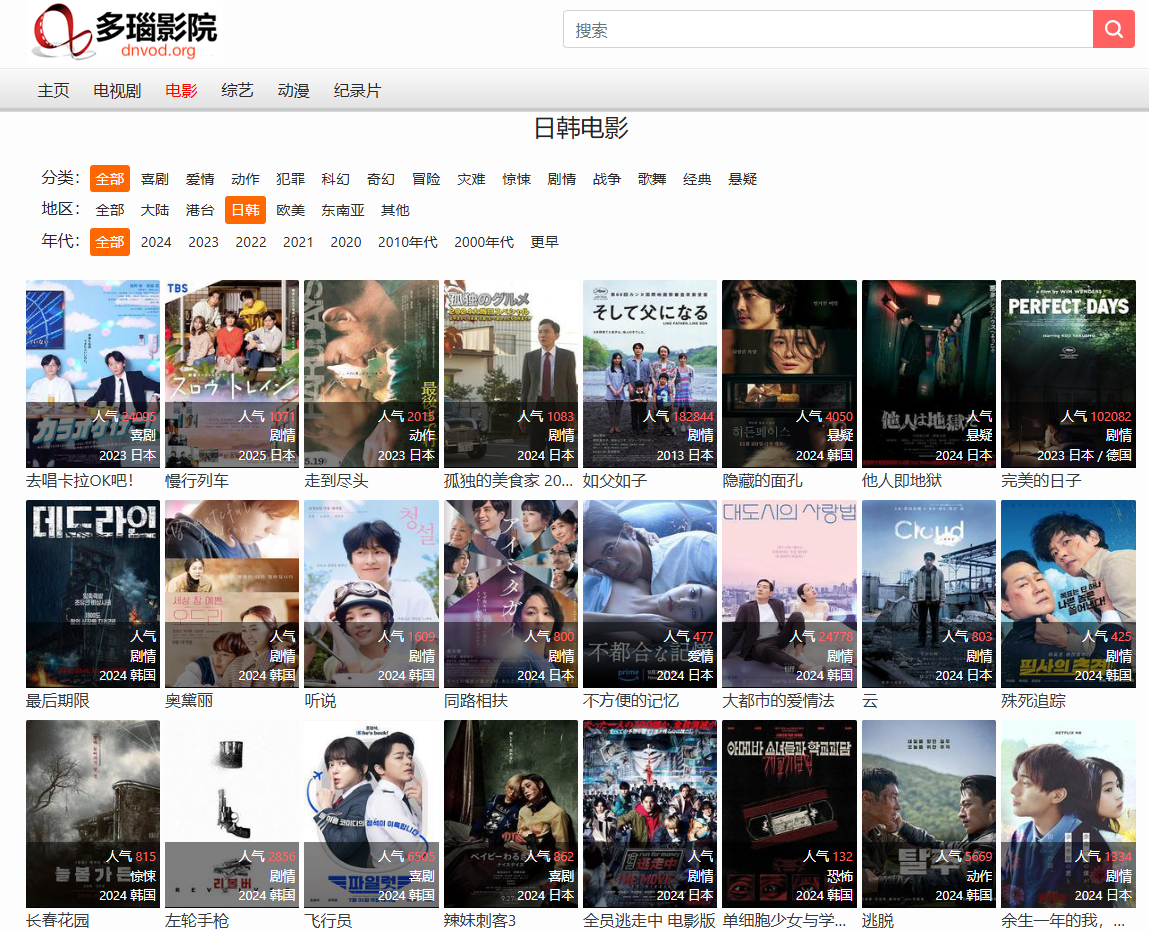Select 全部 in the 地区 filter row
Image resolution: width=1149 pixels, height=930 pixels.
click(110, 210)
